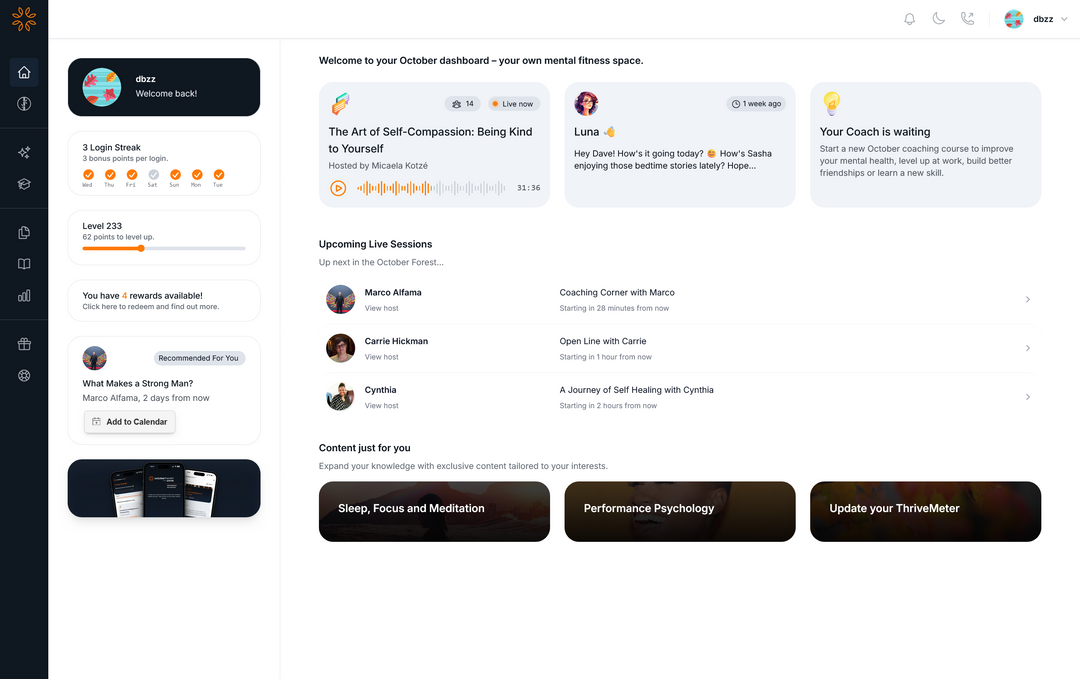Click the graduation cap sidebar icon

pyautogui.click(x=24, y=184)
